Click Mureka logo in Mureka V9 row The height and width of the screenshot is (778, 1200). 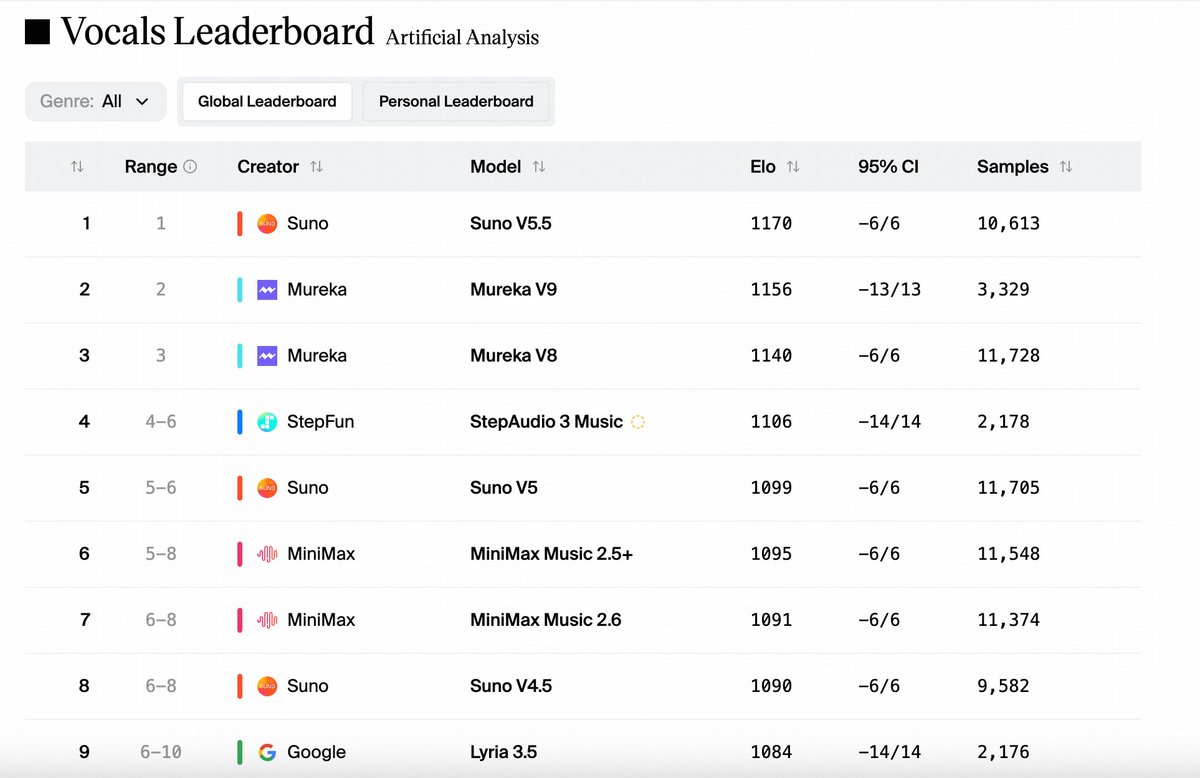click(x=267, y=289)
